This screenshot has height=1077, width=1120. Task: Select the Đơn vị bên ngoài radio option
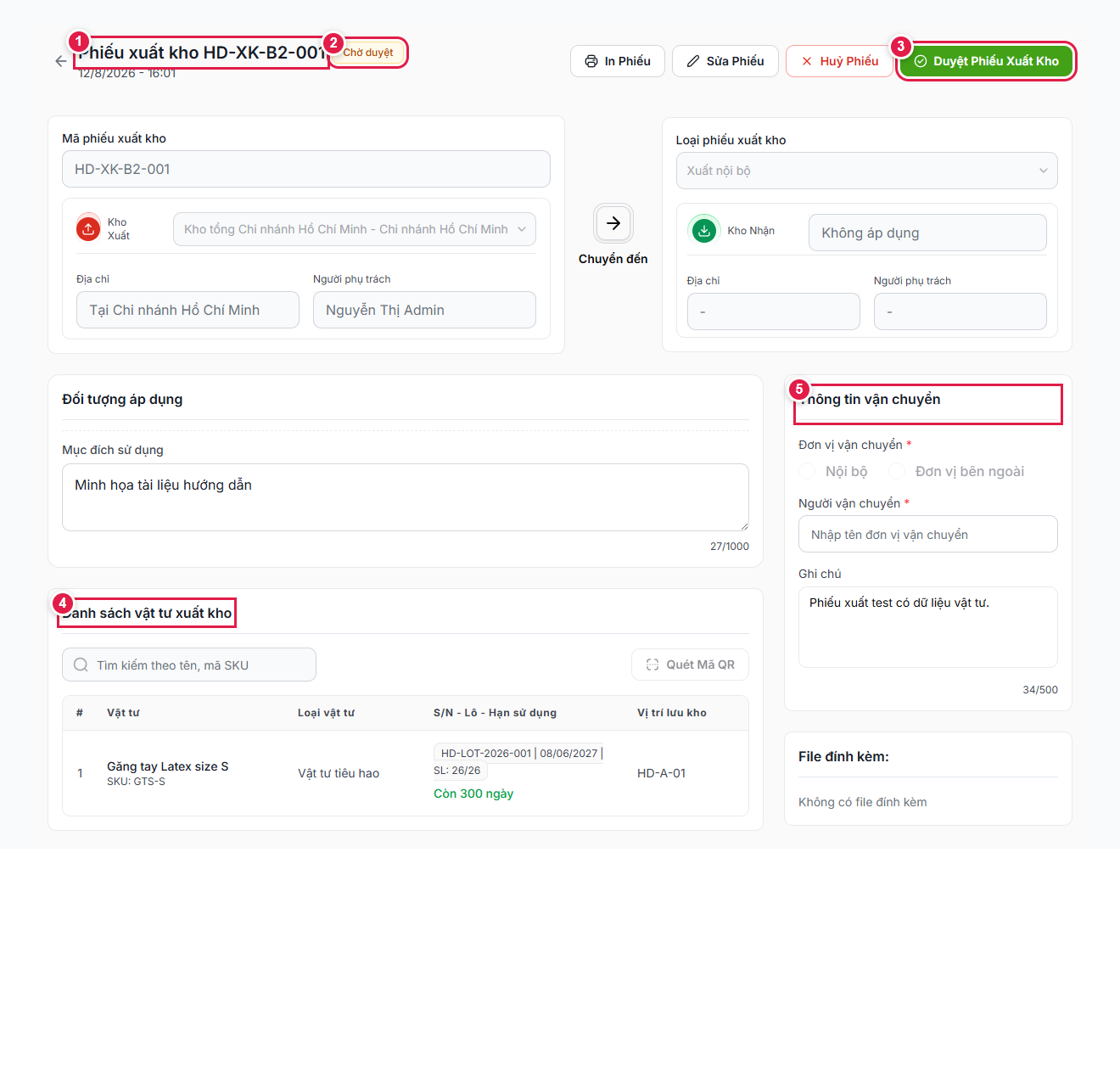coord(897,471)
